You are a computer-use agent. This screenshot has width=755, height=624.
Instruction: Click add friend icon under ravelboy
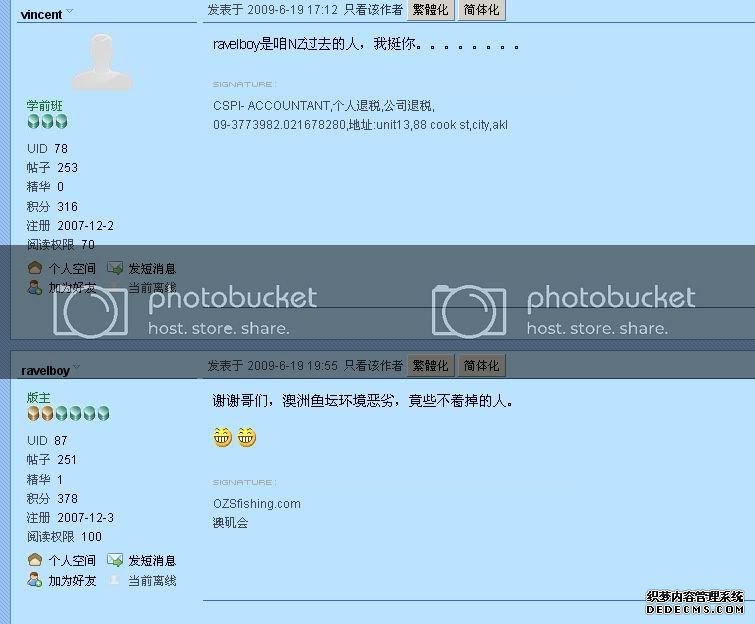[35, 580]
